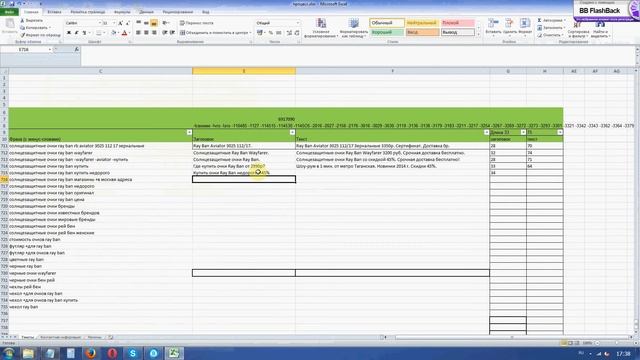Click the increase indent icon

click(x=172, y=33)
